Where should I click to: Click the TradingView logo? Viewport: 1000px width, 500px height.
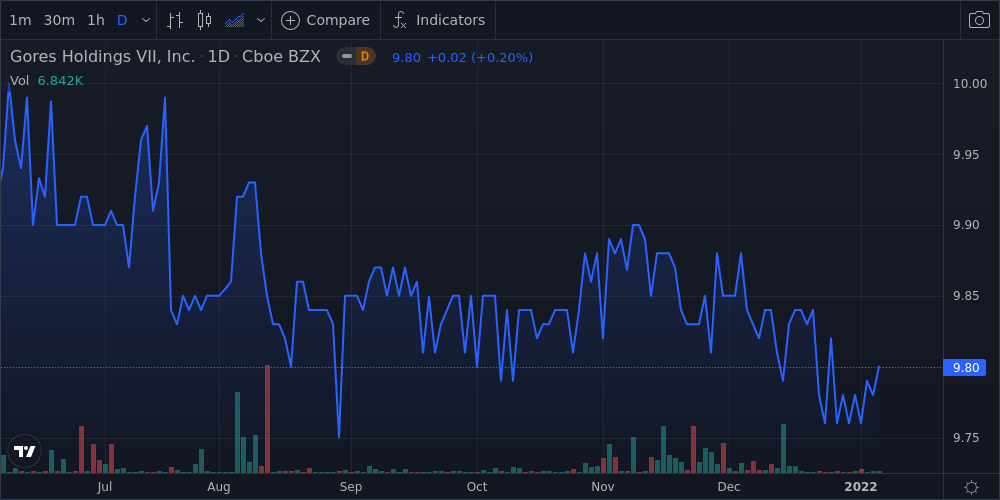[25, 452]
